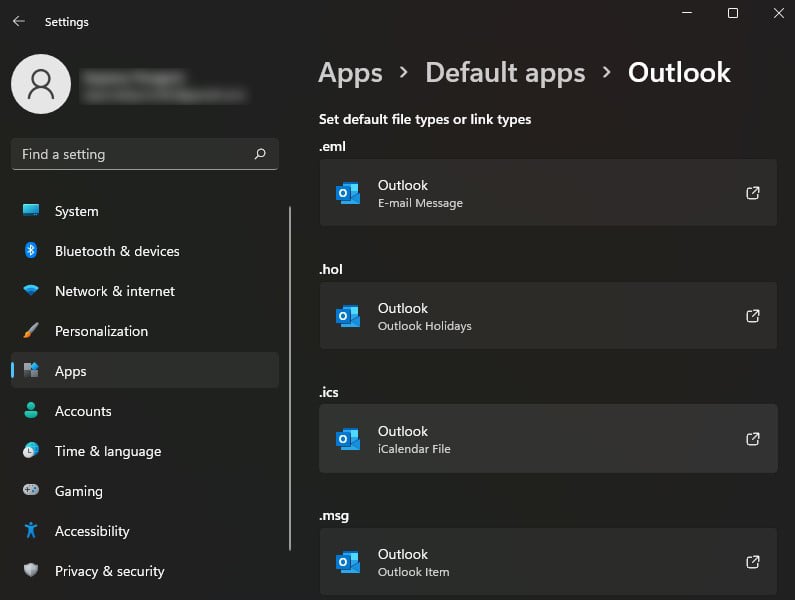795x600 pixels.
Task: Open external link icon for .eml
Action: pyautogui.click(x=753, y=193)
